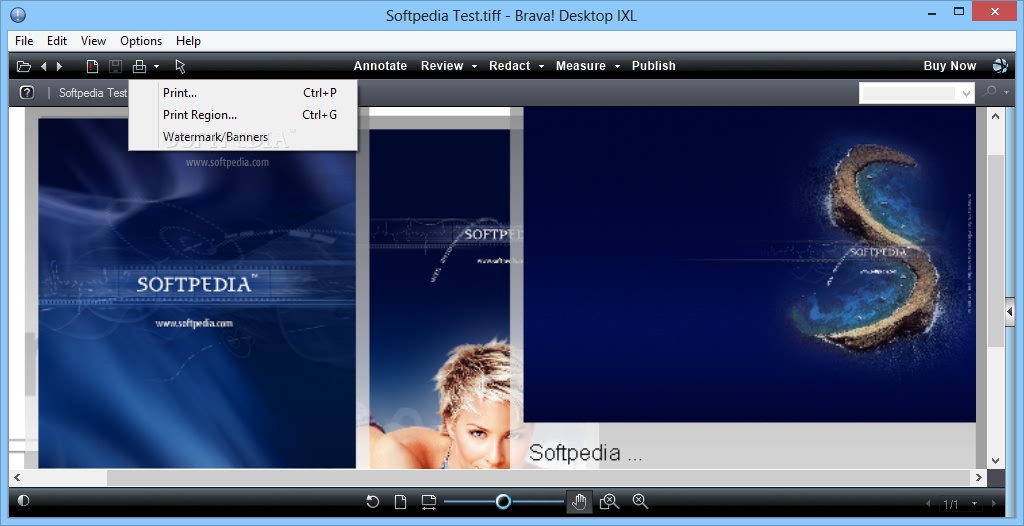
Task: Open the Help menu
Action: click(188, 41)
